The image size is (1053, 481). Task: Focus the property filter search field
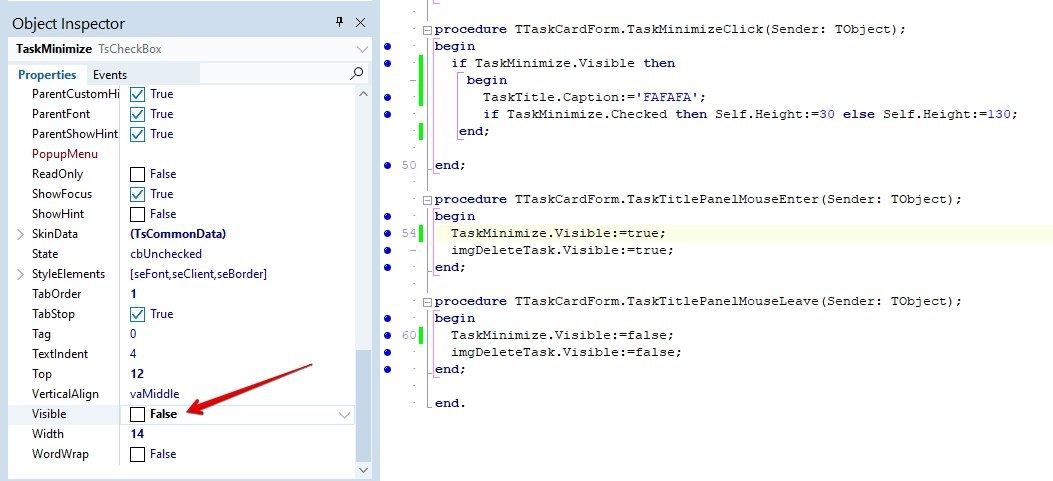coord(274,74)
